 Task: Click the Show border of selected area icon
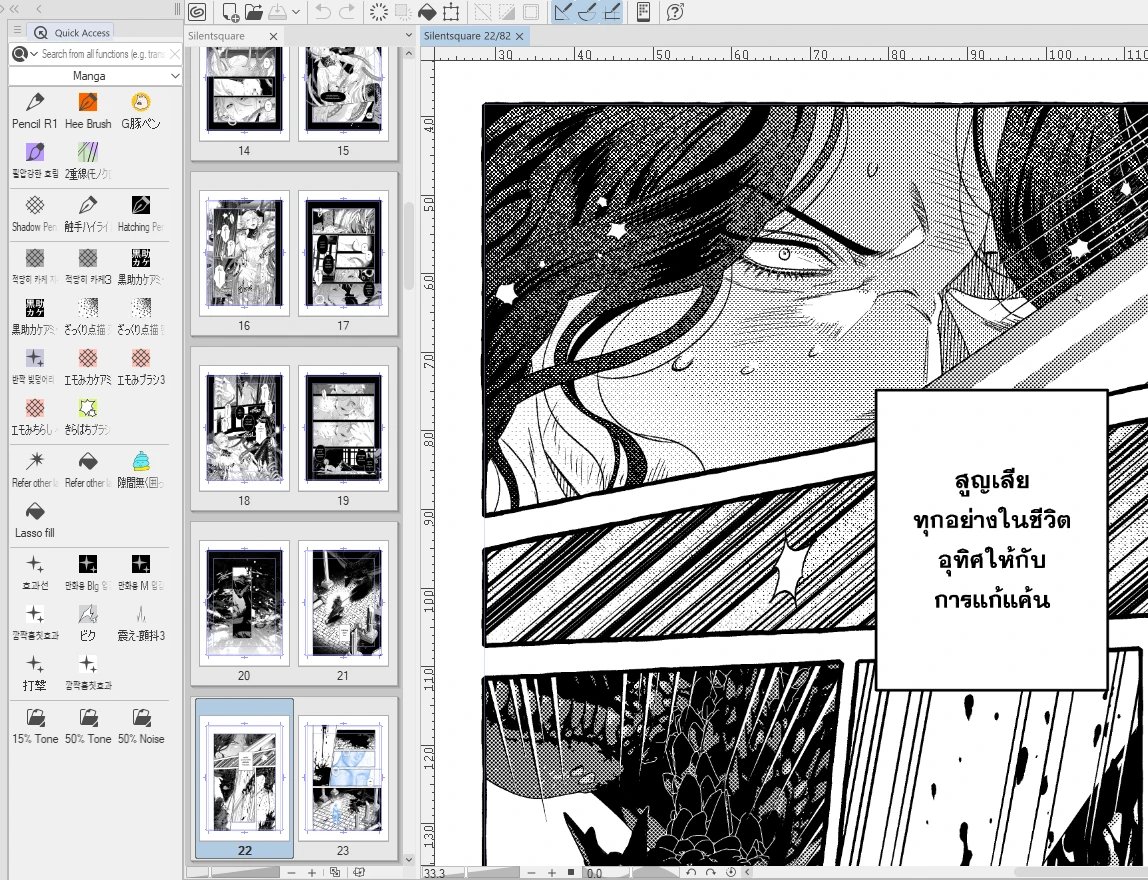[531, 12]
